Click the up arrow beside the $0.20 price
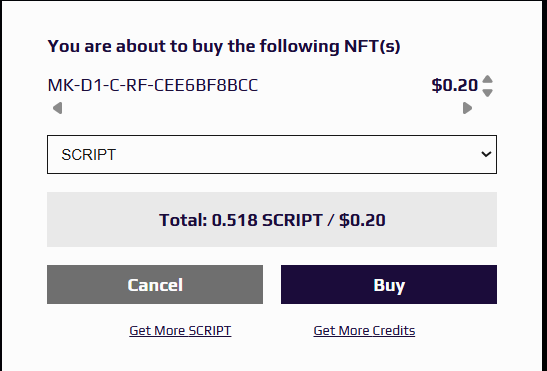547x371 pixels. tap(487, 79)
